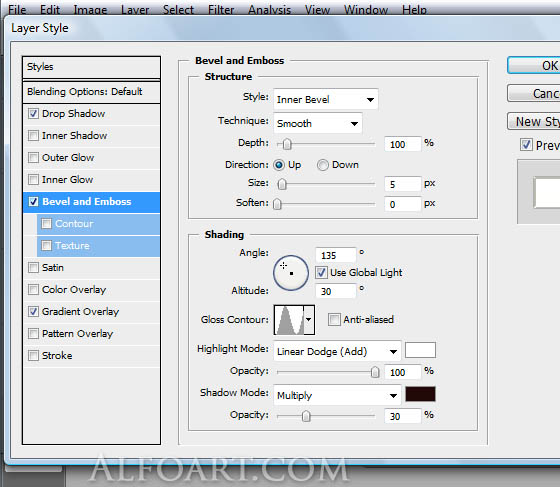Open the Highlight Mode Linear Dodge dropdown
Screen dimensions: 560x487
(x=337, y=351)
